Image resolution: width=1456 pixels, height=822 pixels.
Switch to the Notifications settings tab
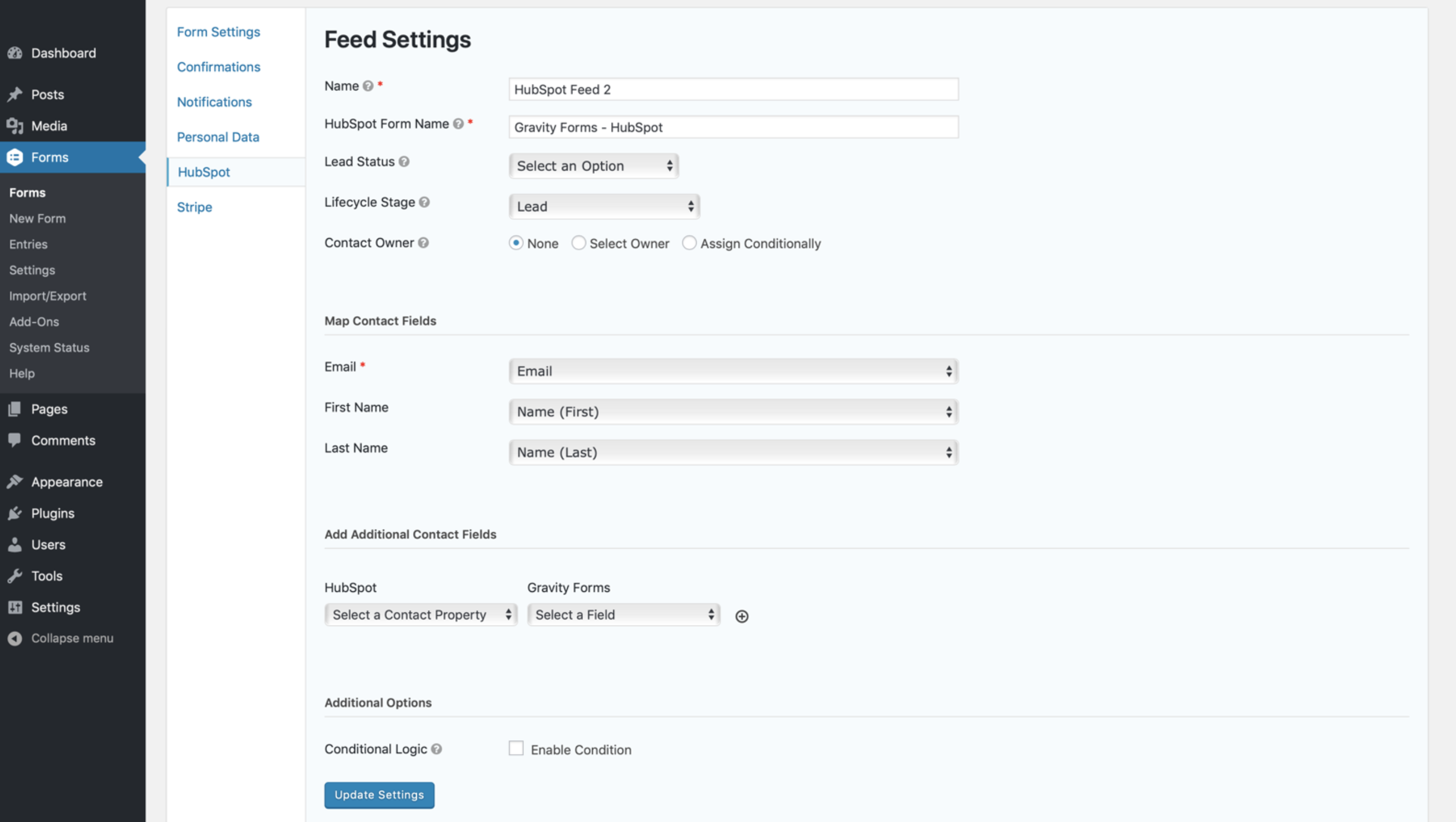point(214,102)
